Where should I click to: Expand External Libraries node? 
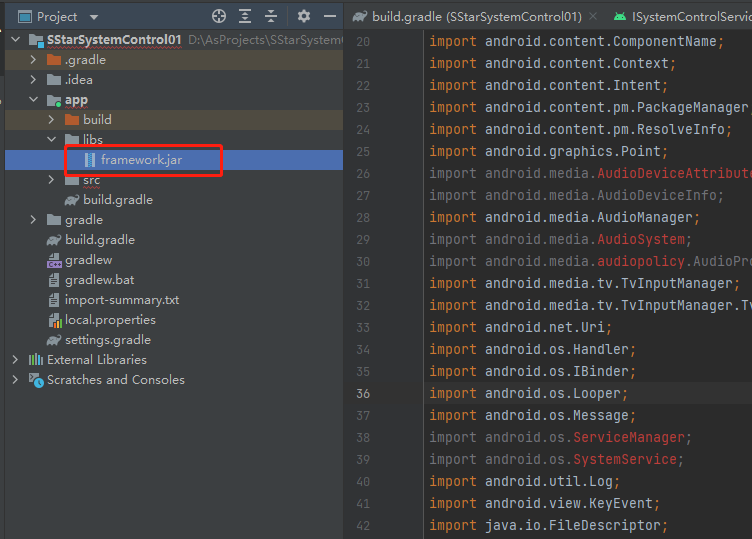(15, 360)
